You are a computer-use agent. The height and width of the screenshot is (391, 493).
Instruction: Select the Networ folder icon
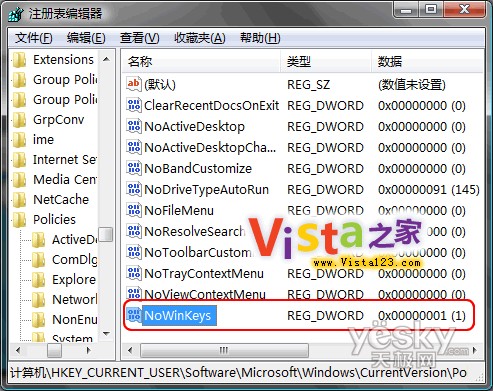pos(39,300)
